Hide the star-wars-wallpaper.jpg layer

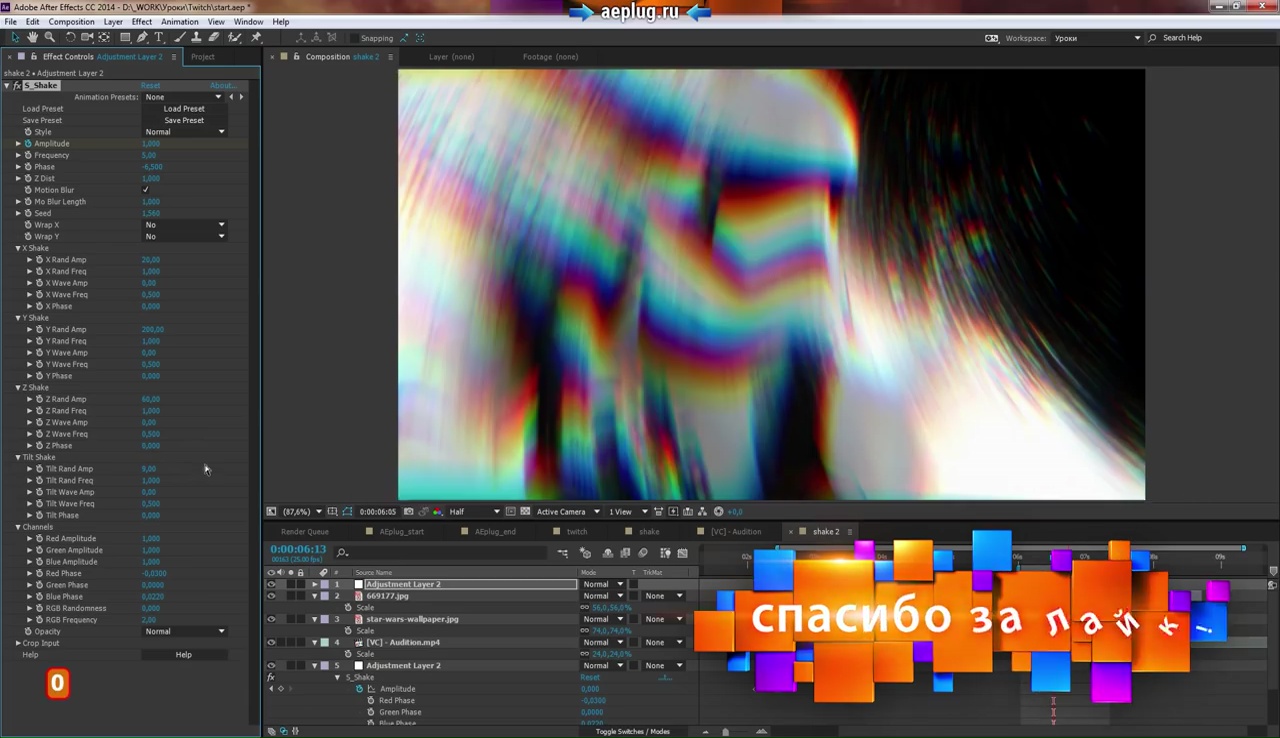pos(271,619)
